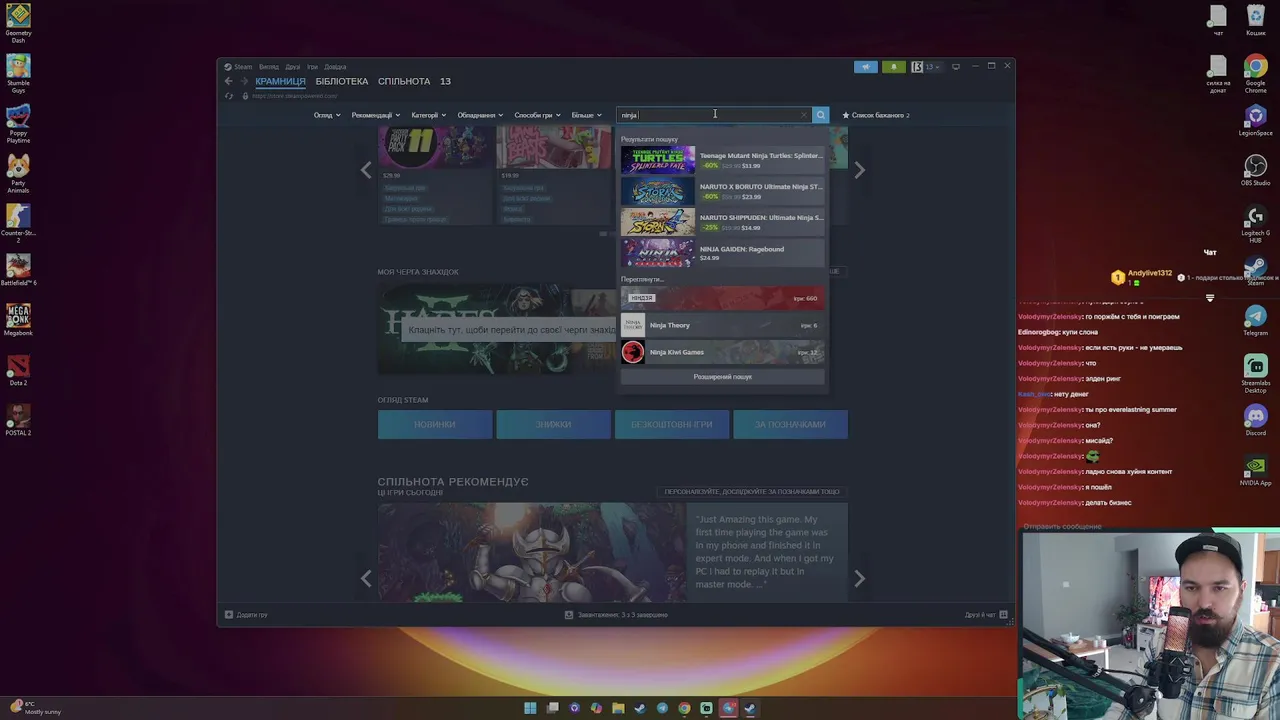Screen dimensions: 1280x720
Task: Open Streamlabs Desktop shortcut
Action: tap(1255, 372)
